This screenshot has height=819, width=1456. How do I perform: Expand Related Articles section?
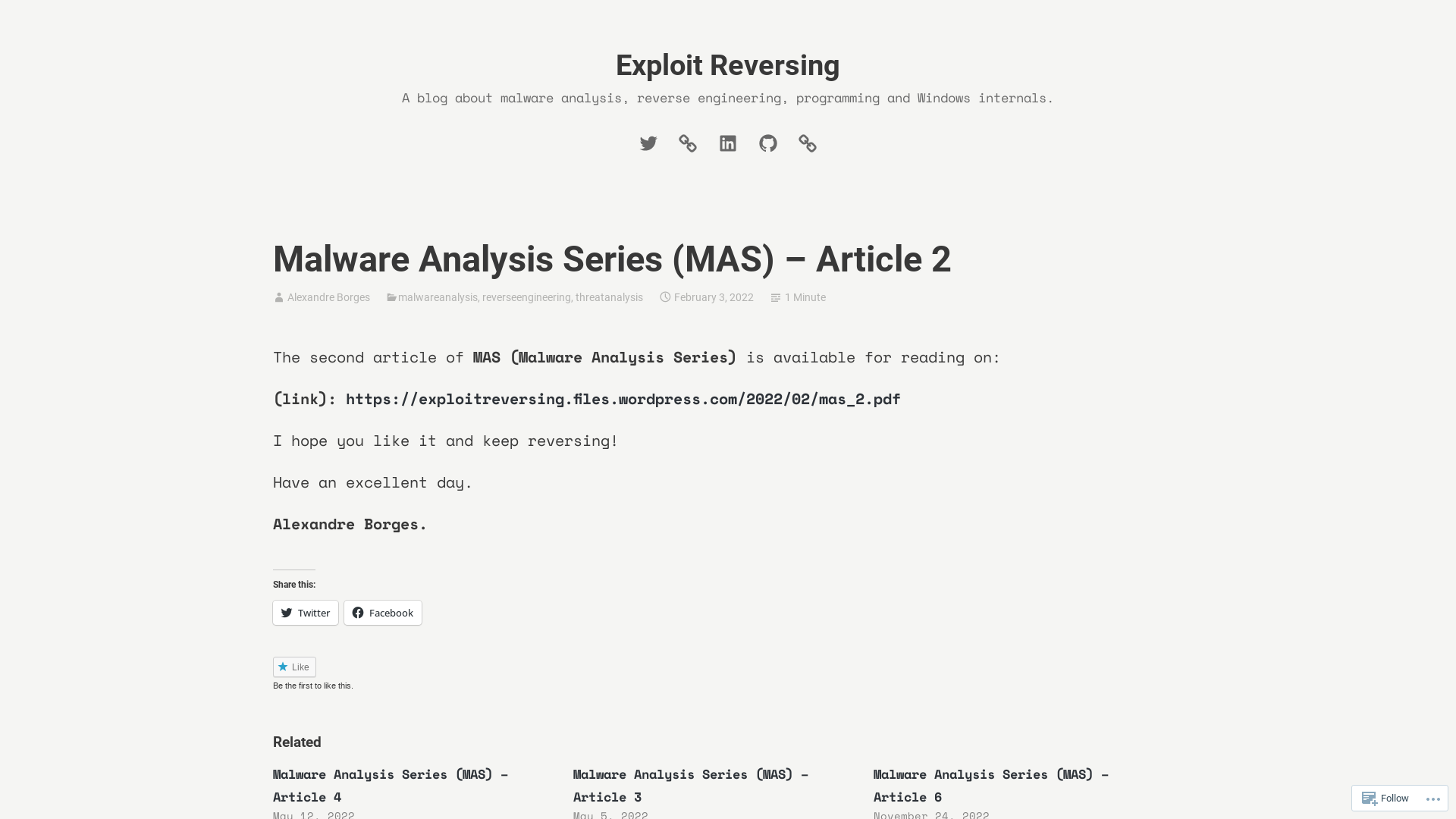point(297,742)
